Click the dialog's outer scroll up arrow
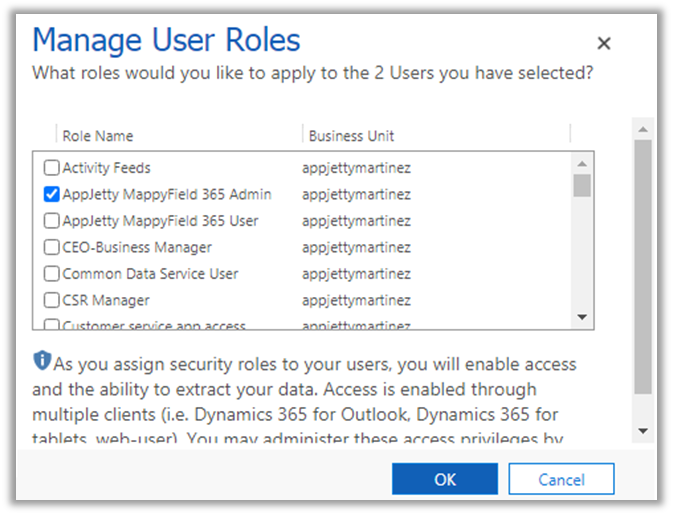The image size is (674, 515). tap(643, 127)
